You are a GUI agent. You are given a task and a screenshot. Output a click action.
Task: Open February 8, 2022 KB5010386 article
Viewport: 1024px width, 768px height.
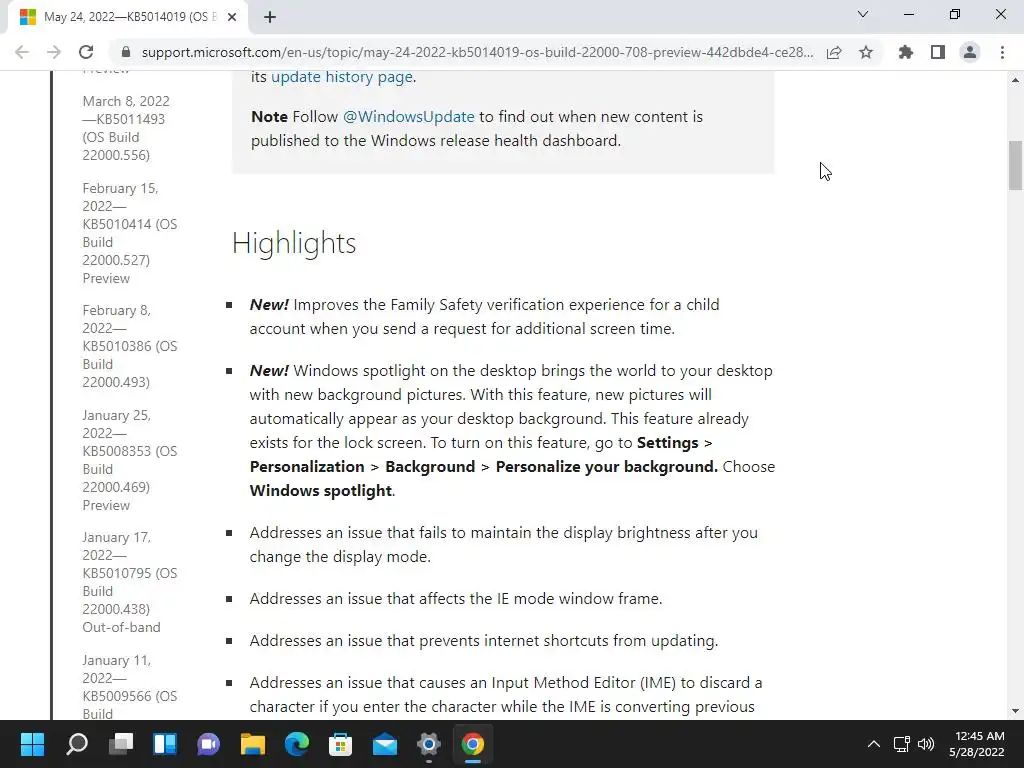click(x=129, y=346)
